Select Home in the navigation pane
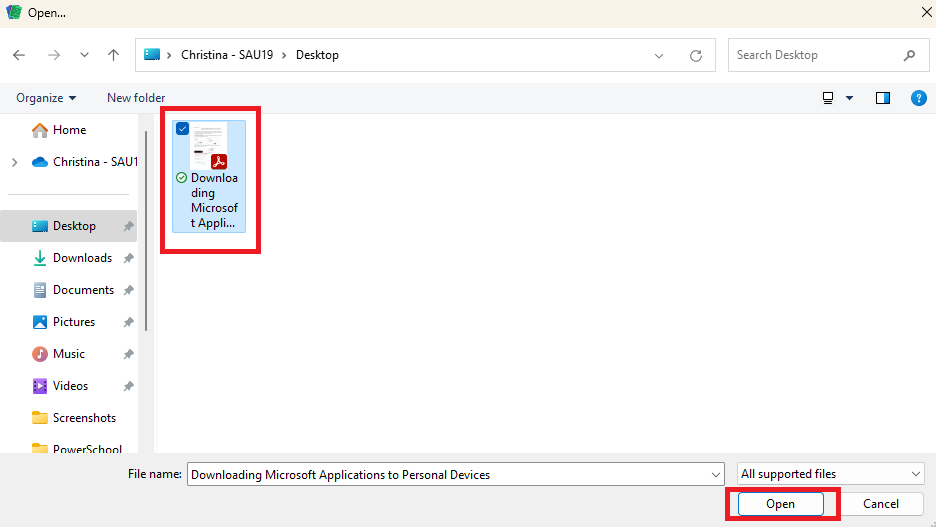 [69, 130]
